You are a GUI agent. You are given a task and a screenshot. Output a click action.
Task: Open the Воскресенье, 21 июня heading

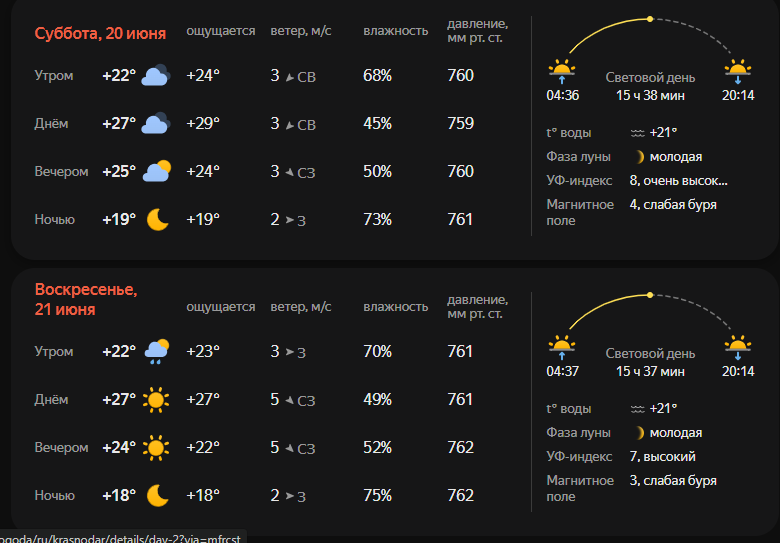(x=86, y=300)
